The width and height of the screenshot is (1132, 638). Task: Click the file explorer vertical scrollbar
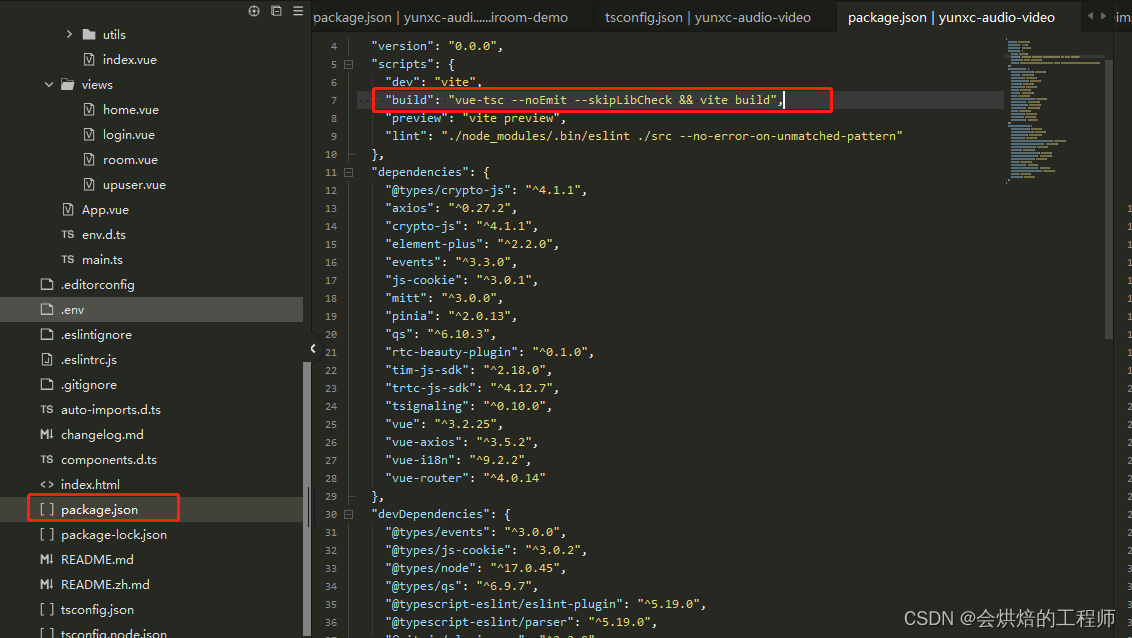click(x=307, y=498)
